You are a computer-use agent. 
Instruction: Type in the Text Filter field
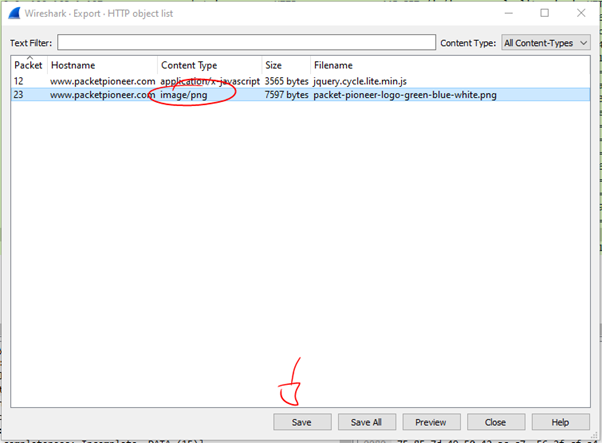point(247,43)
